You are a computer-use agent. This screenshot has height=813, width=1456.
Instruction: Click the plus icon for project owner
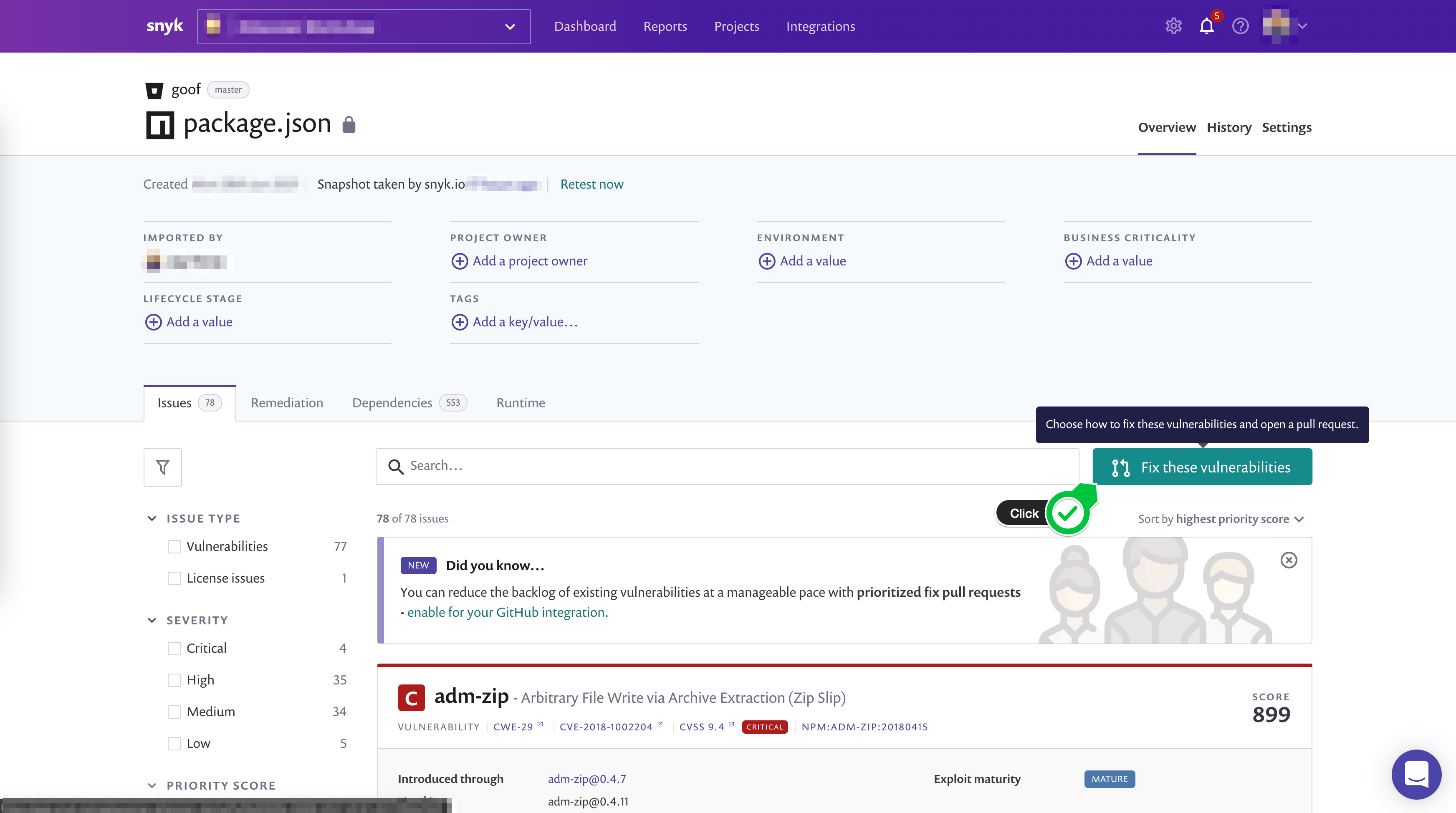pos(459,261)
